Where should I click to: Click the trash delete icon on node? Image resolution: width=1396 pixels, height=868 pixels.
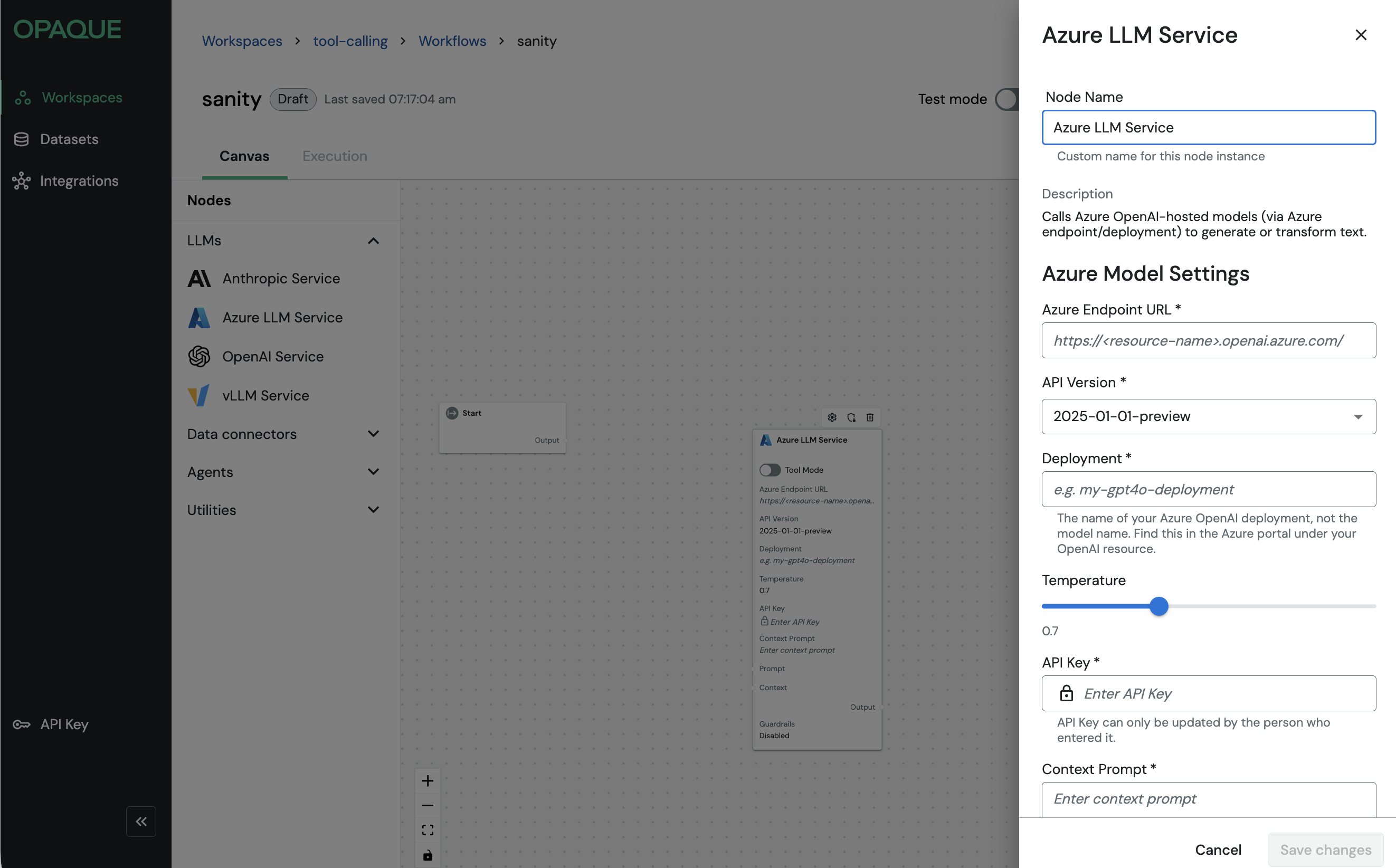point(870,417)
